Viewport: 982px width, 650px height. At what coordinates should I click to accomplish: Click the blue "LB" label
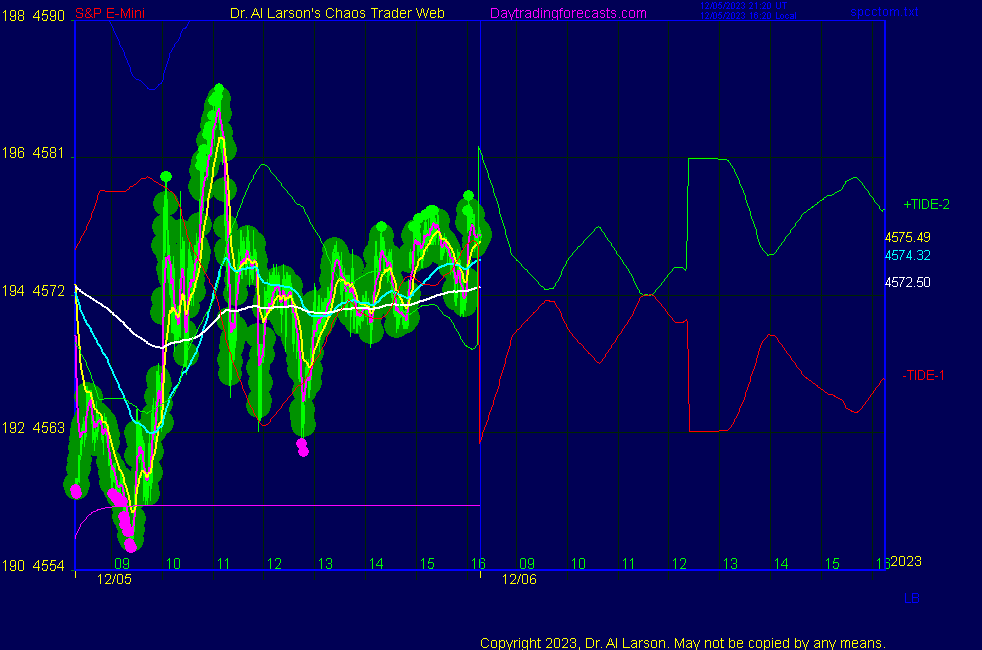912,599
